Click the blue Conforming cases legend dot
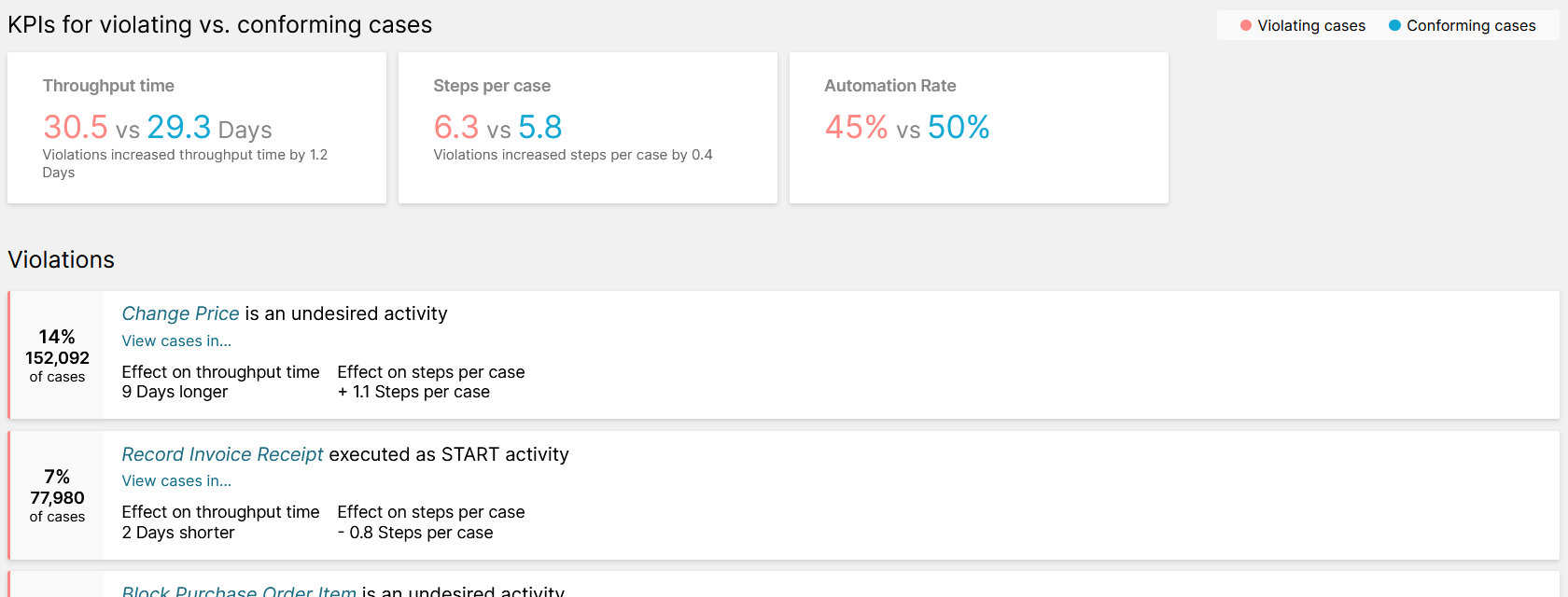 click(1394, 26)
